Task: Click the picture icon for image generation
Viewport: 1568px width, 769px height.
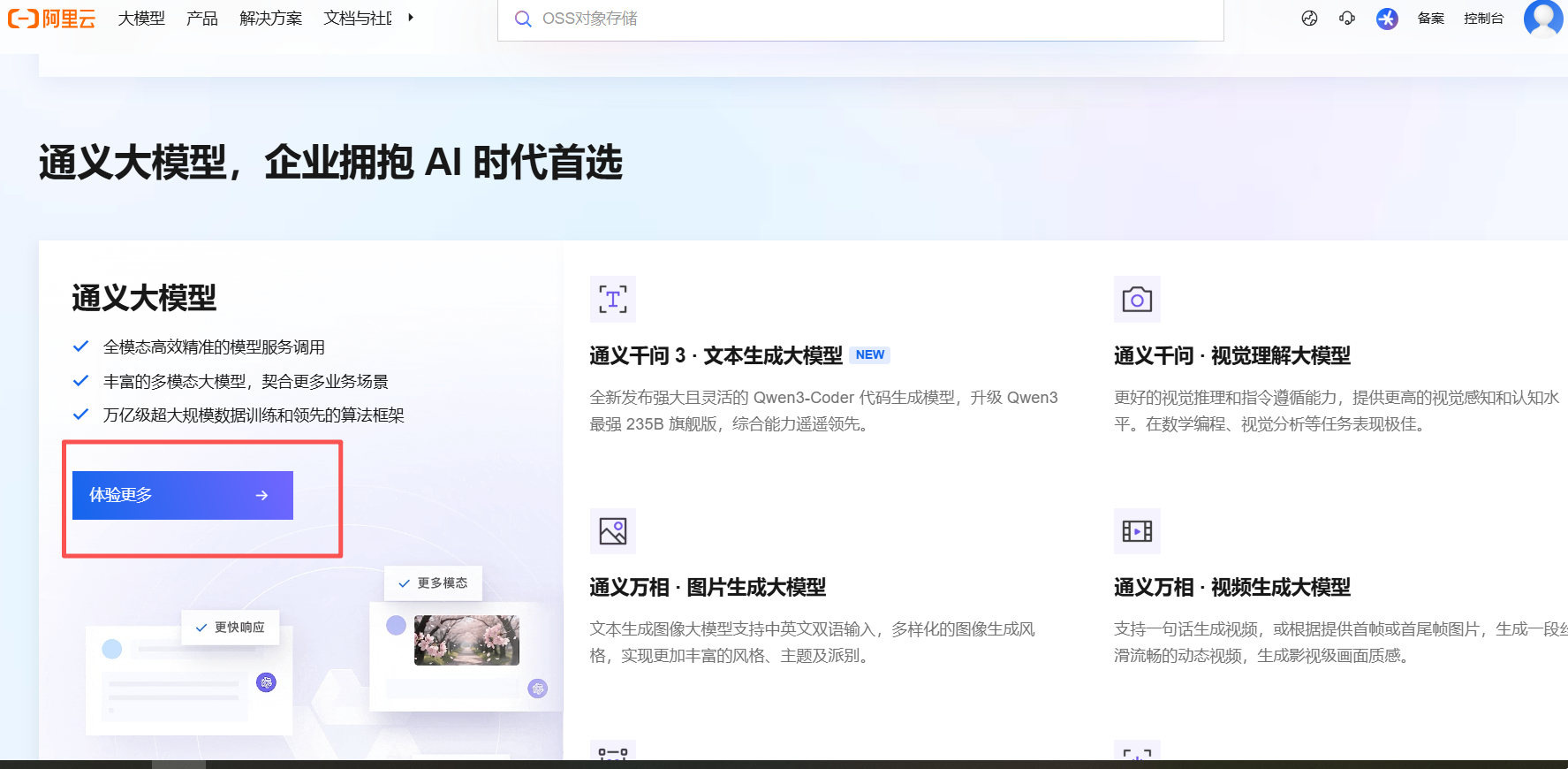Action: (613, 531)
